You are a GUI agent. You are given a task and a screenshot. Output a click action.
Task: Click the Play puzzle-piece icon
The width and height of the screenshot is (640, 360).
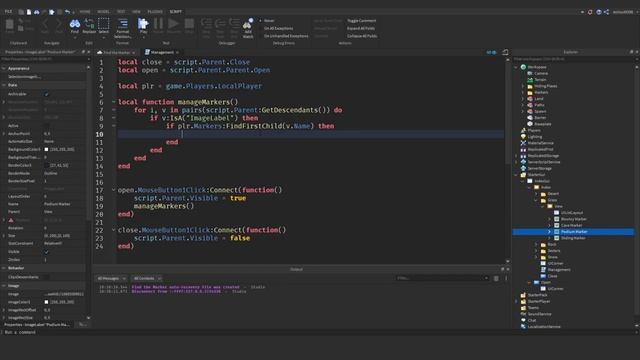[143, 24]
